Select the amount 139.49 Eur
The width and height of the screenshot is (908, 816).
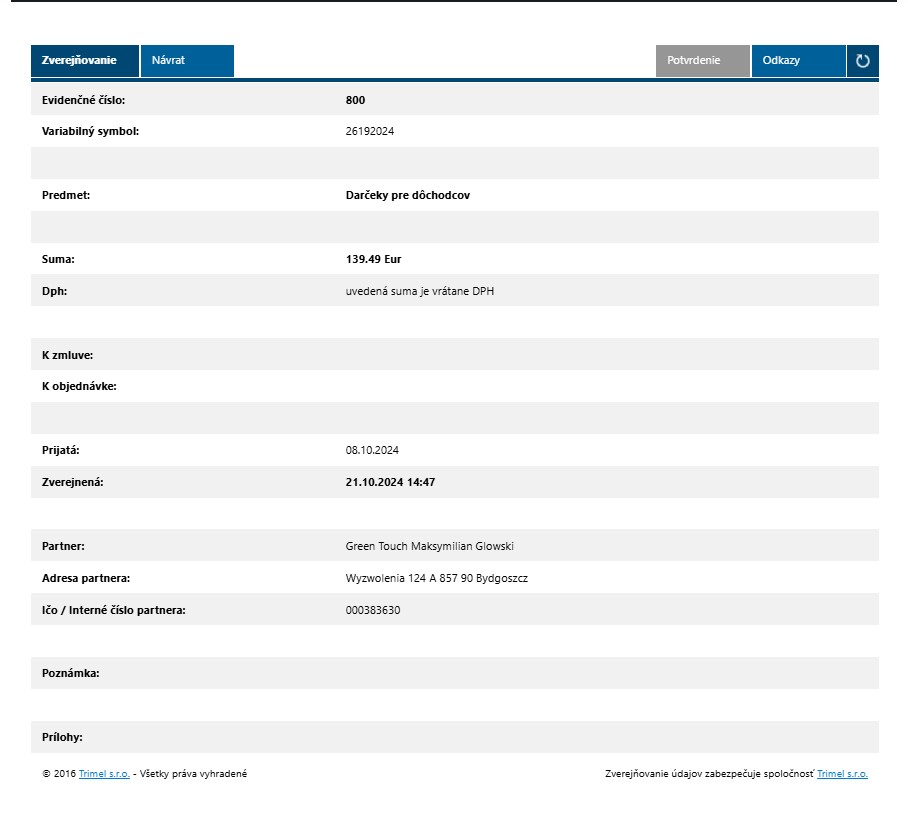coord(373,259)
